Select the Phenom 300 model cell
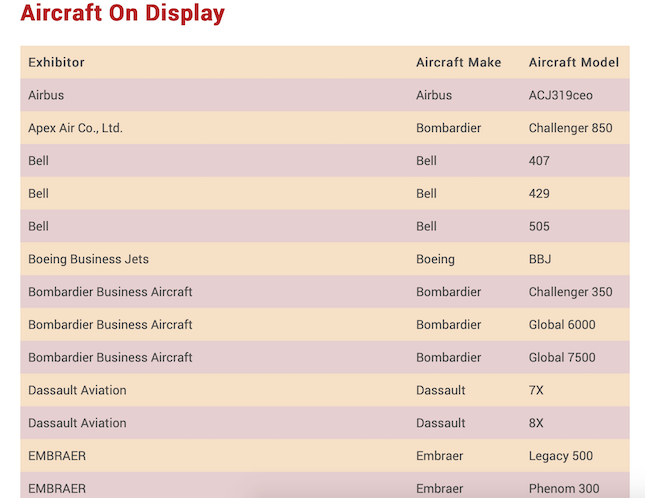The image size is (645, 498). [564, 488]
